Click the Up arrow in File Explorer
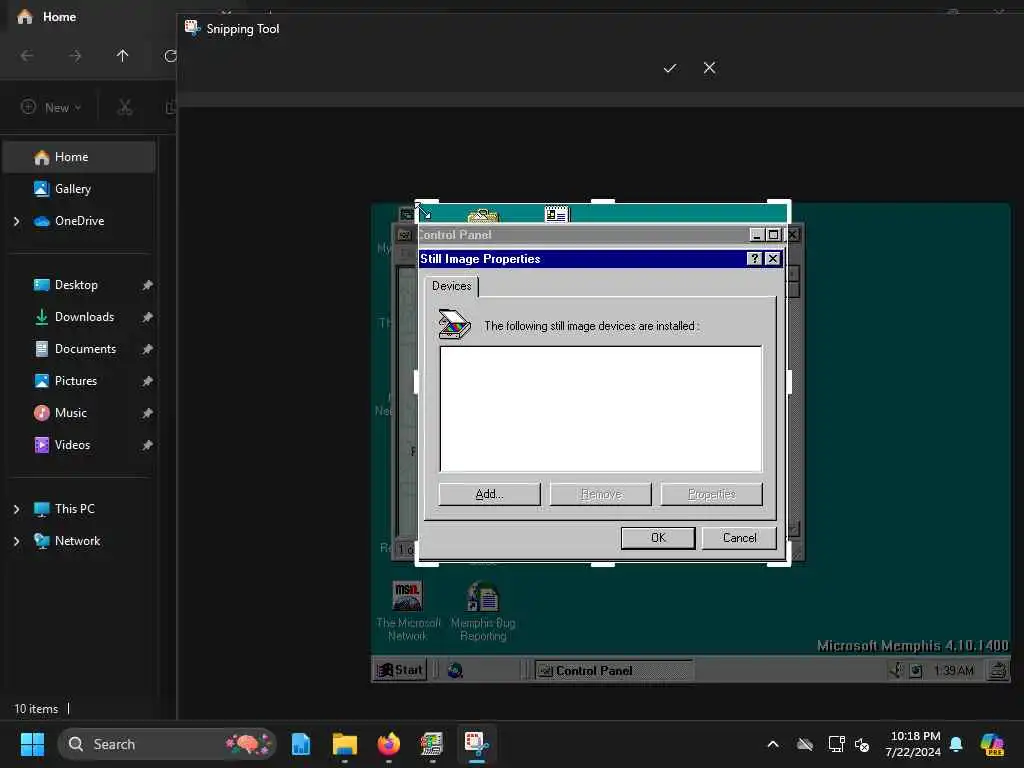Viewport: 1024px width, 768px height. pos(122,56)
